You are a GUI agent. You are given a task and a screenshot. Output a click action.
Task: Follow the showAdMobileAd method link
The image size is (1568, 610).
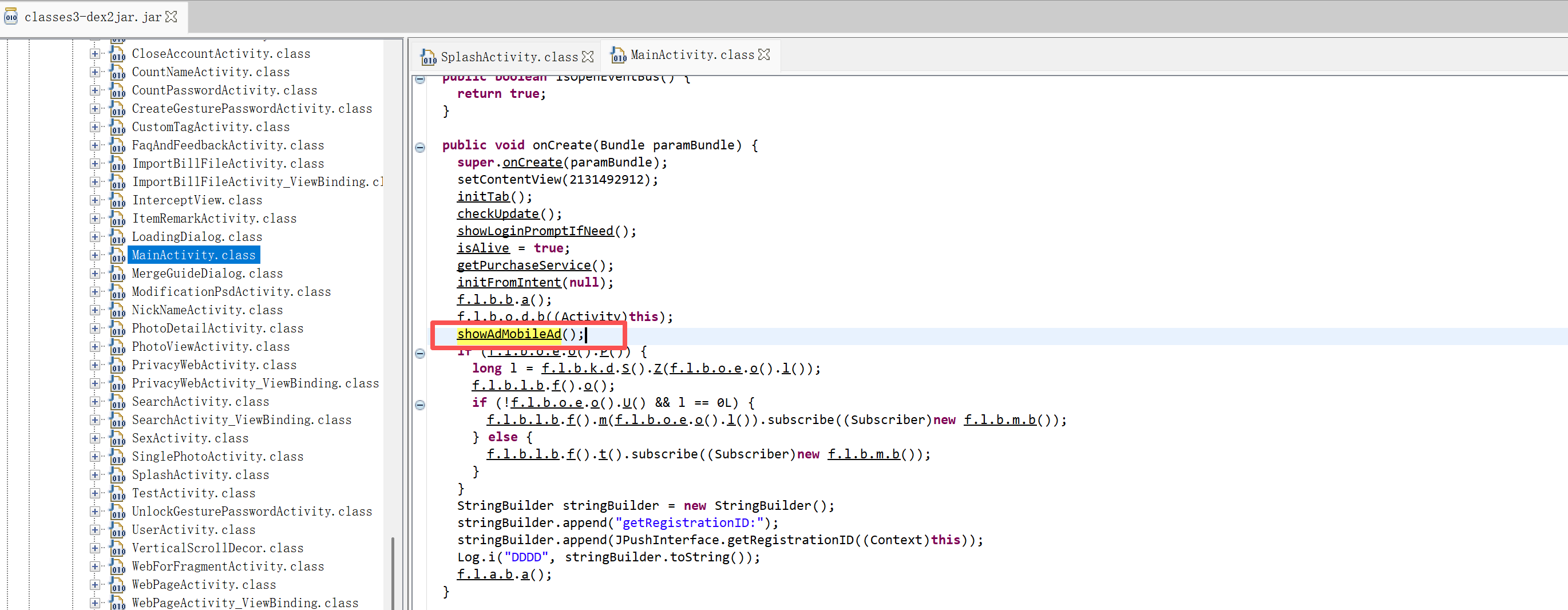point(509,334)
